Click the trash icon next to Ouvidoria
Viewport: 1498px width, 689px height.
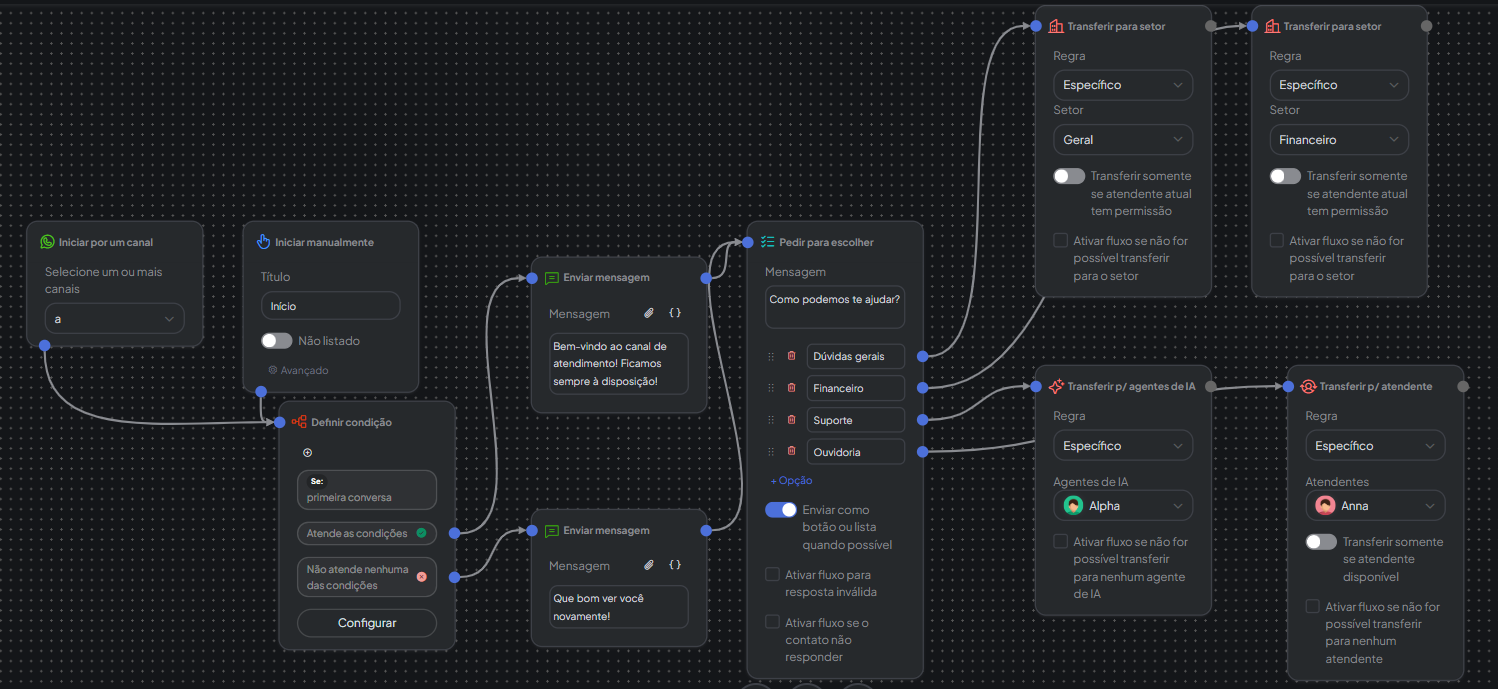791,452
